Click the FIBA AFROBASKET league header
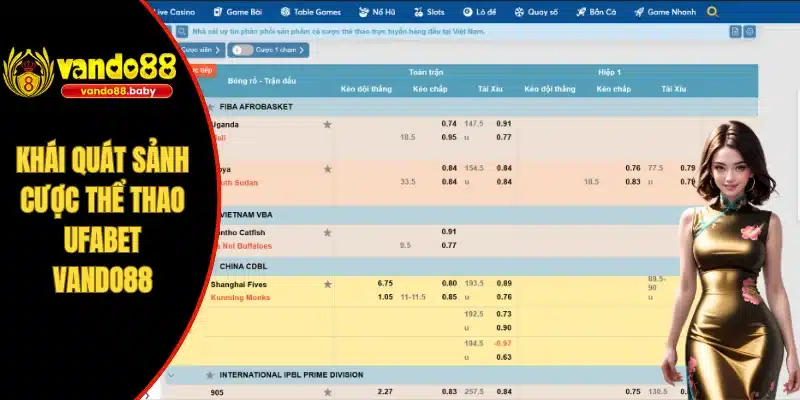Viewport: 800px width, 400px height. (256, 107)
